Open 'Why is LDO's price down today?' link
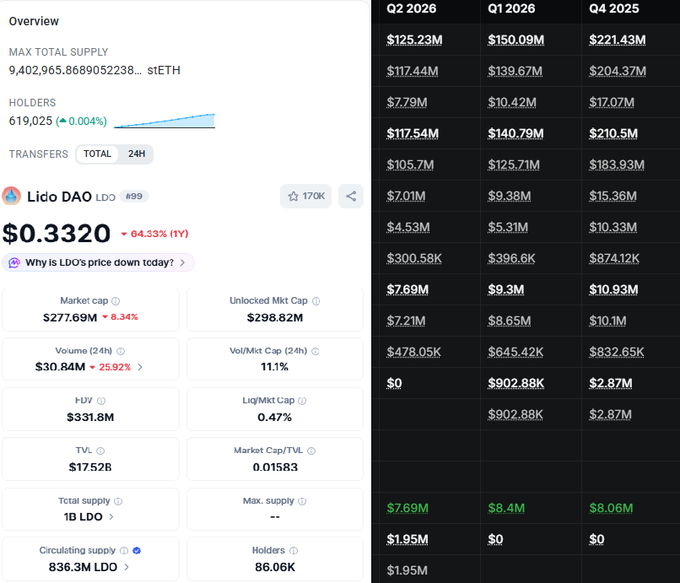Screen dimensions: 680x583 point(98,262)
